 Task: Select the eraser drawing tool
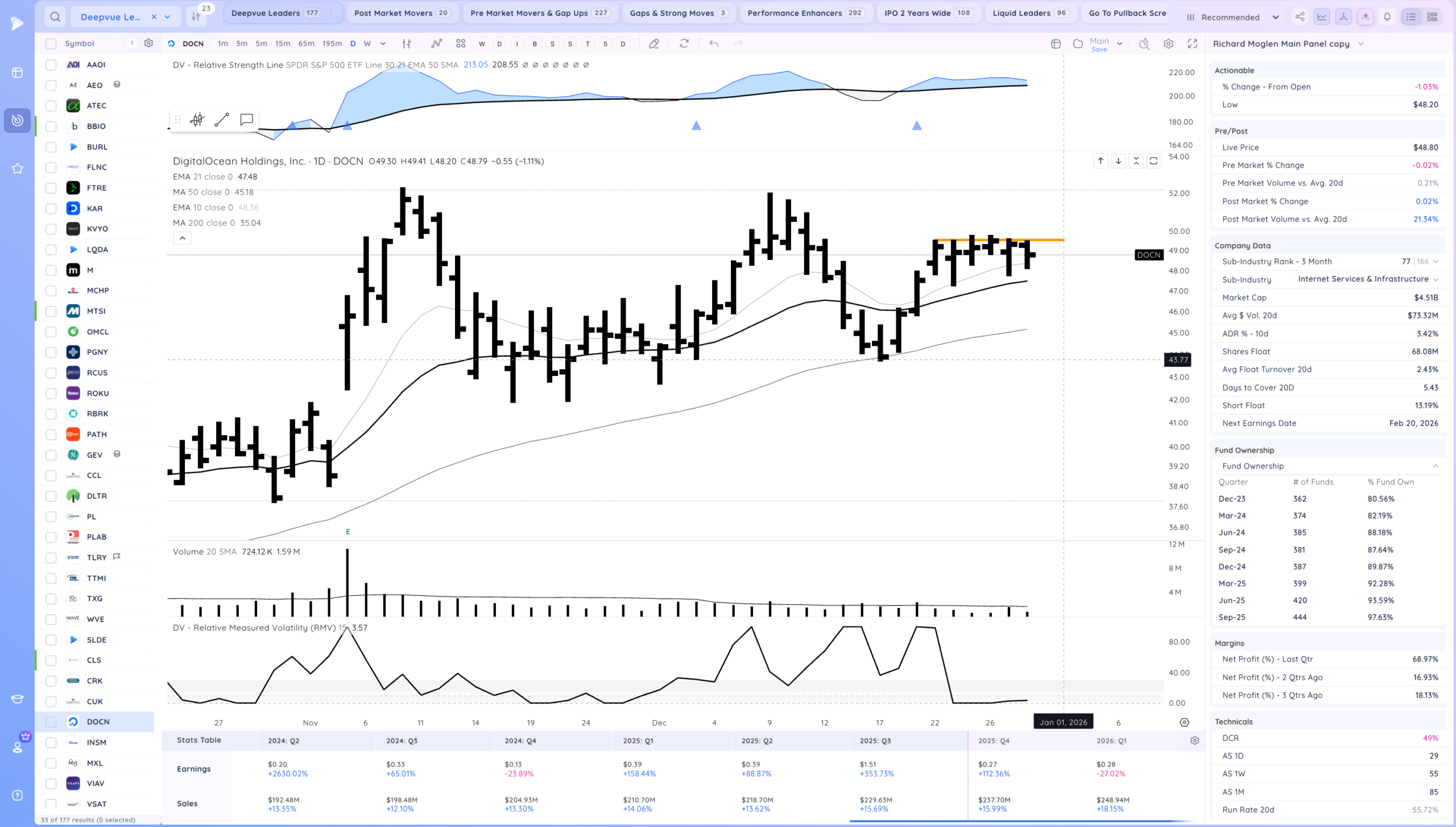click(x=654, y=43)
